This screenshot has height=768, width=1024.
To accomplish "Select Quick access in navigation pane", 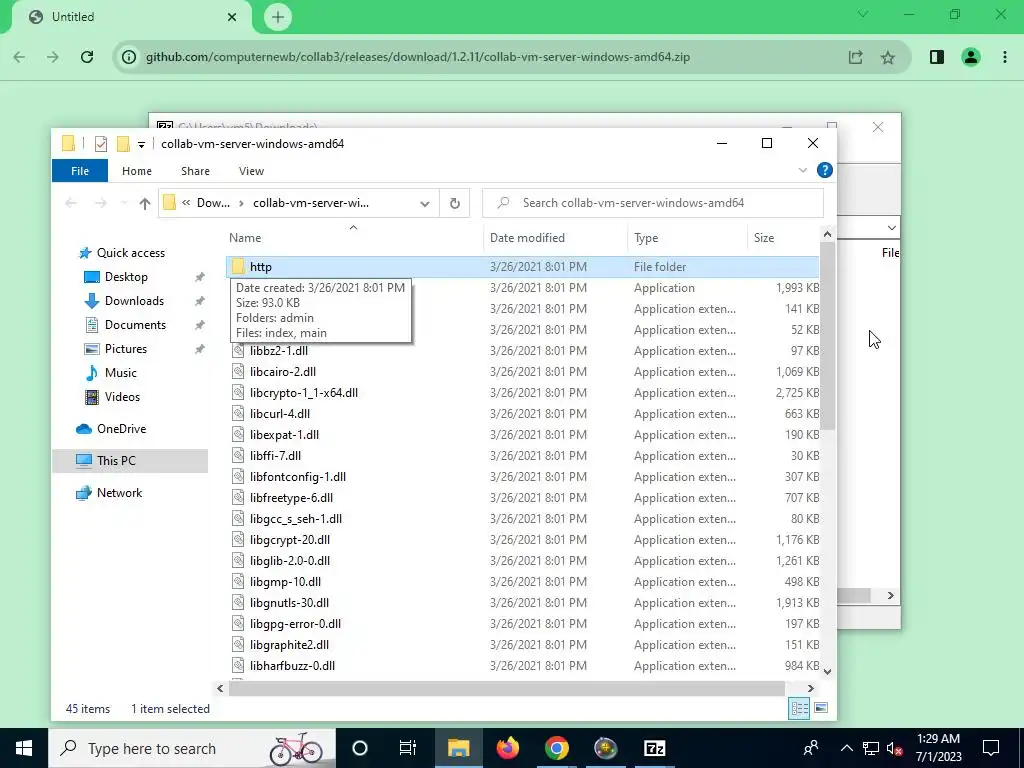I will click(x=131, y=253).
